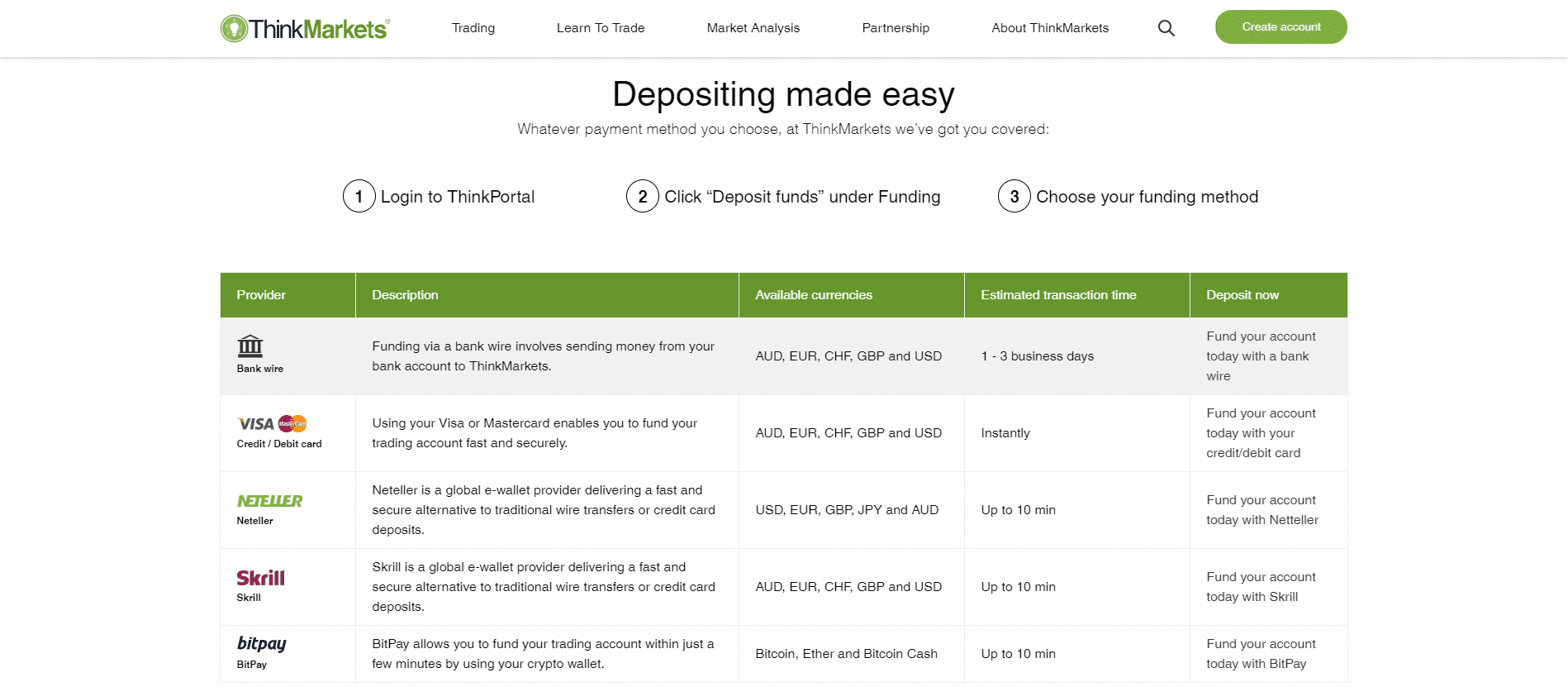Click the BitPay crypto wallet description
Image resolution: width=1568 pixels, height=687 pixels.
[x=543, y=654]
